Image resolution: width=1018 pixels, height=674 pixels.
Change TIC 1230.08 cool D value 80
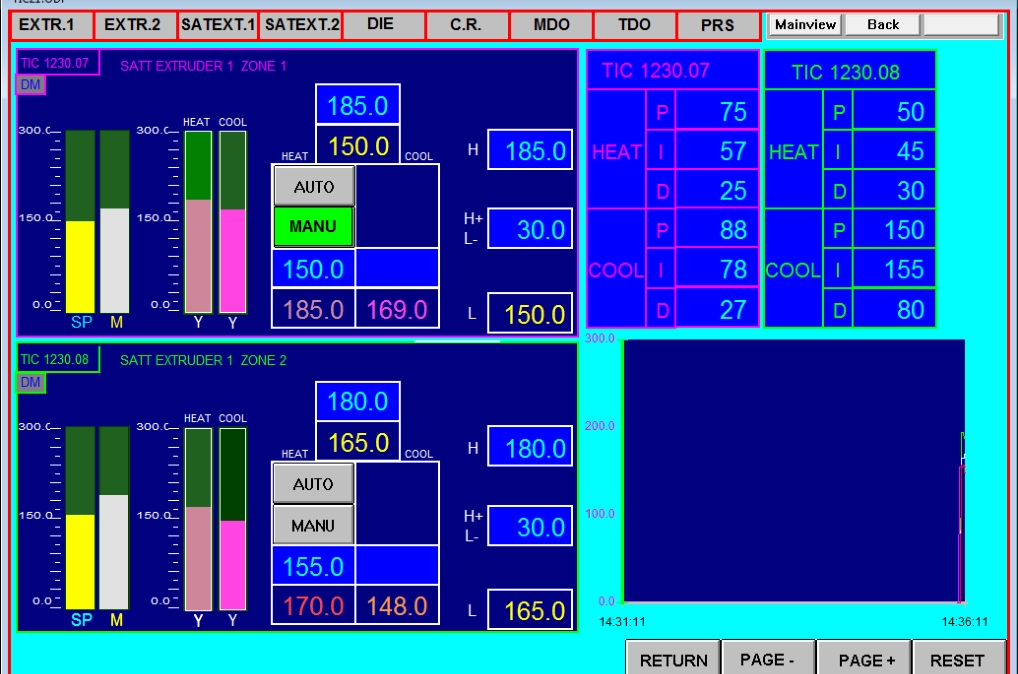(x=895, y=310)
